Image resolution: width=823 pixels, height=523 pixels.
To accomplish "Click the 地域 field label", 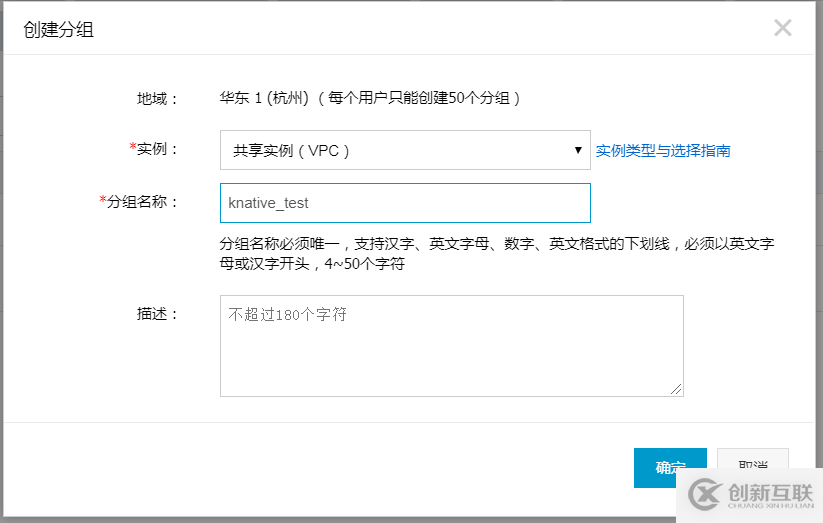I will point(157,99).
